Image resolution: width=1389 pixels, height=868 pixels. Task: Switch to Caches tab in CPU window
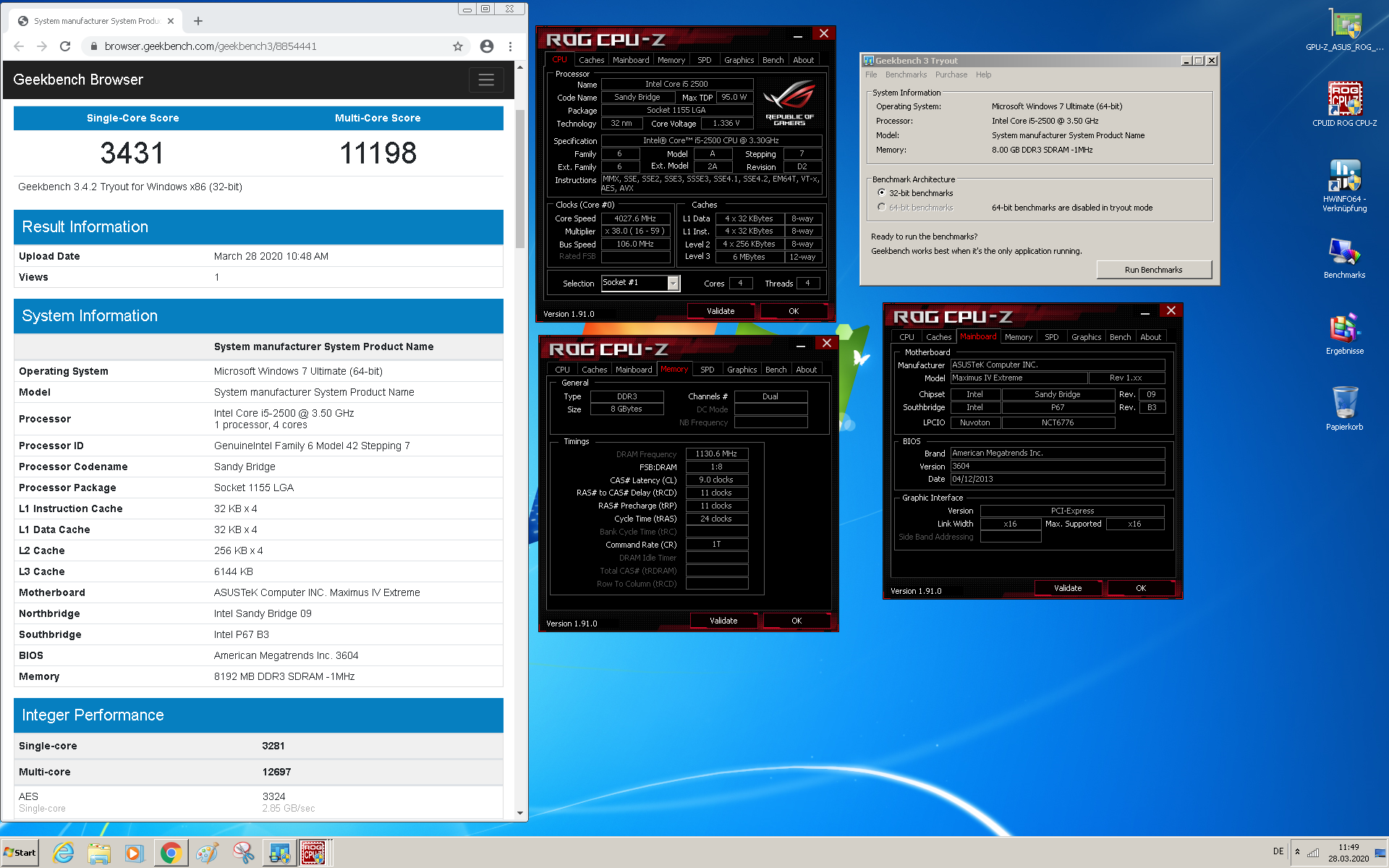point(591,60)
